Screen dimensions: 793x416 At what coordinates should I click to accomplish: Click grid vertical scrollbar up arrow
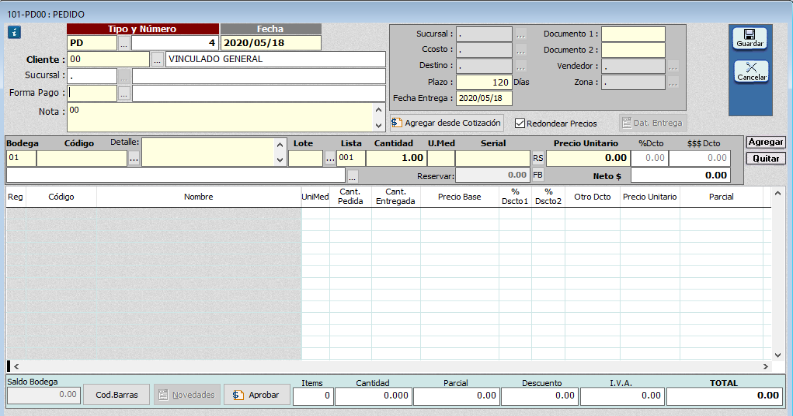pyautogui.click(x=777, y=193)
